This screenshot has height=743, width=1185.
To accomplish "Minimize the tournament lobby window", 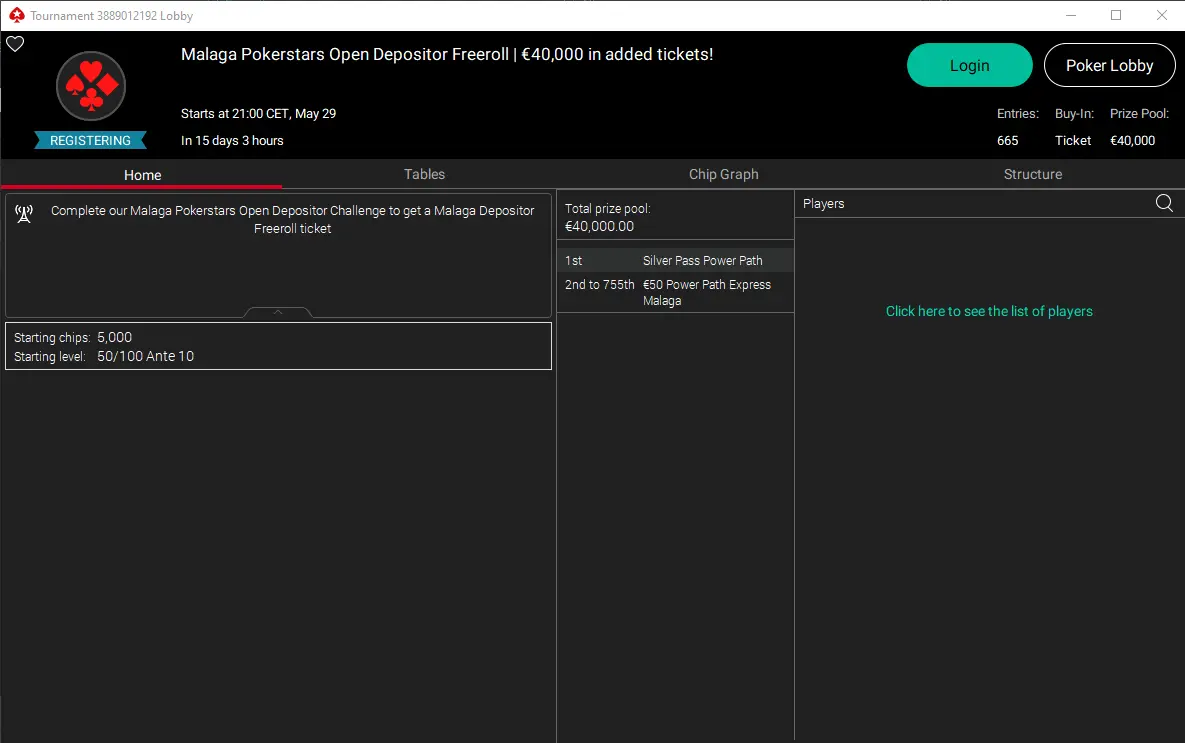I will coord(1070,15).
